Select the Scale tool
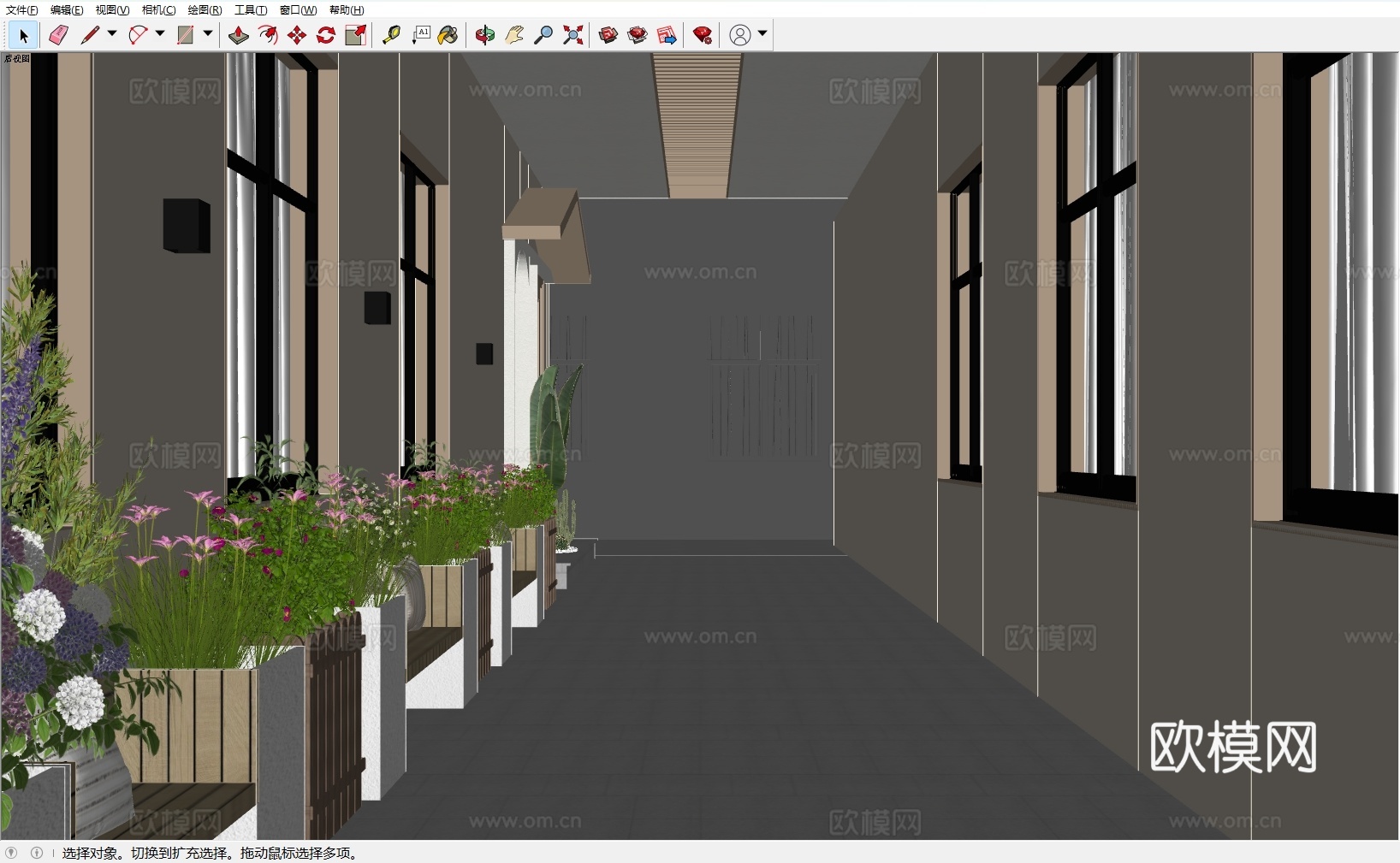The image size is (1400, 863). 355,35
